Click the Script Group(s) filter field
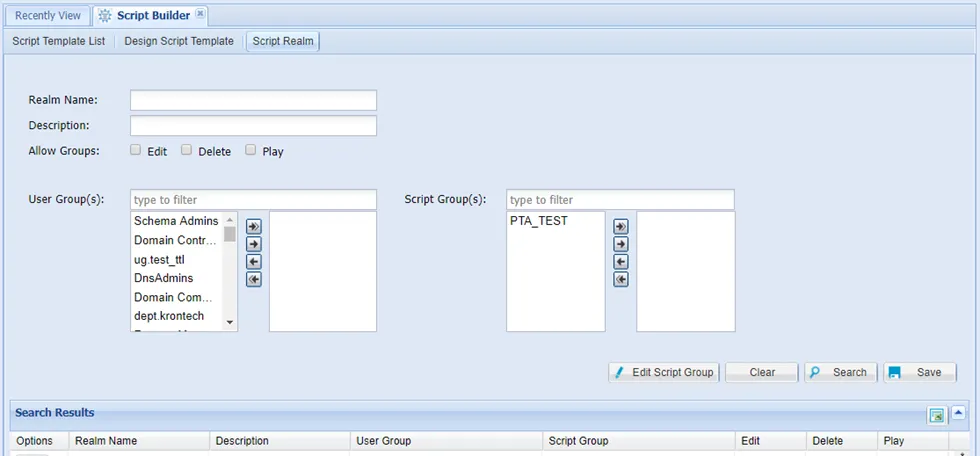 [x=620, y=200]
